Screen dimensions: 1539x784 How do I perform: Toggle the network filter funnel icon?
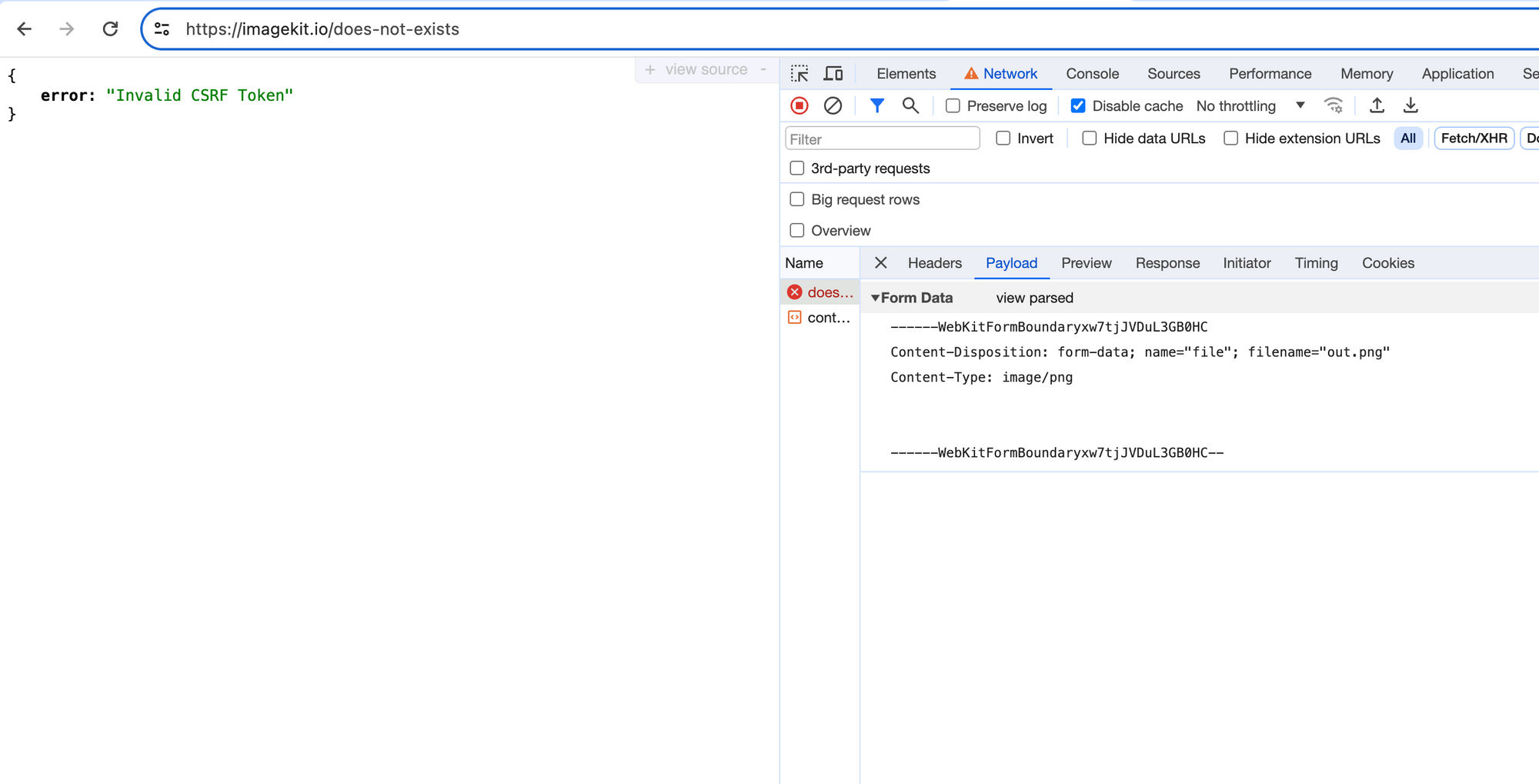tap(876, 105)
